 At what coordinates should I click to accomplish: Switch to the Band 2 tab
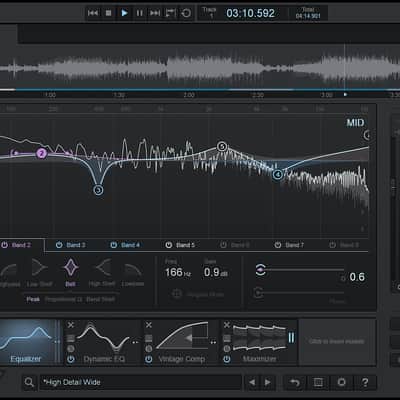tap(21, 245)
